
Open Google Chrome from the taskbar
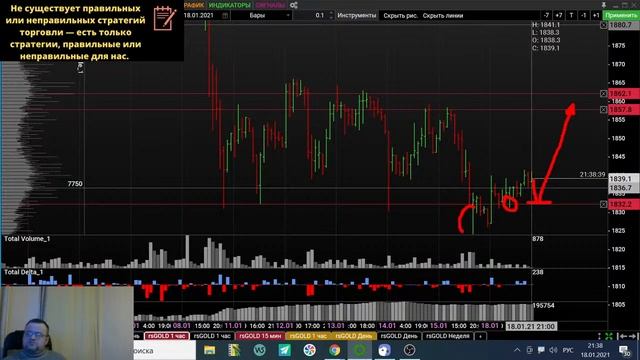click(335, 350)
